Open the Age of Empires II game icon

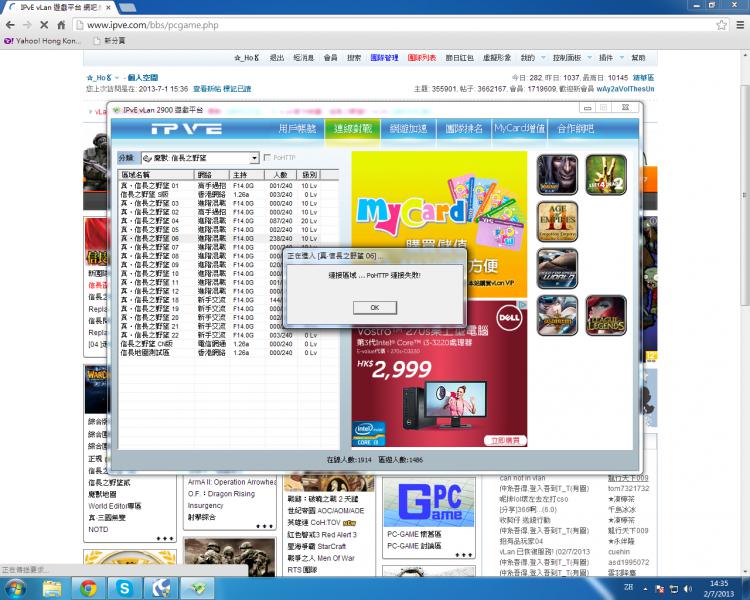557,222
